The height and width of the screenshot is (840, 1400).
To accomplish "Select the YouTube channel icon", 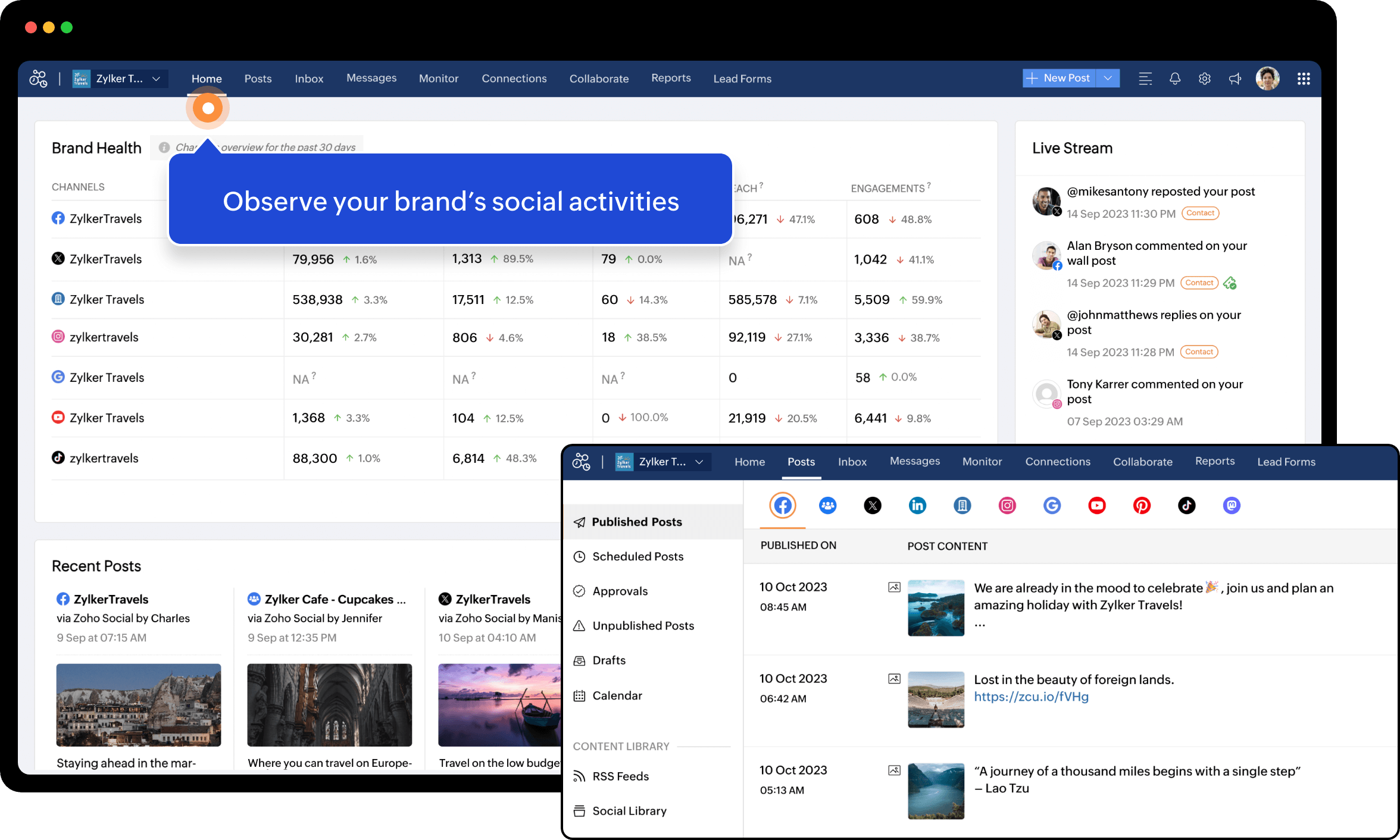I will 1096,506.
